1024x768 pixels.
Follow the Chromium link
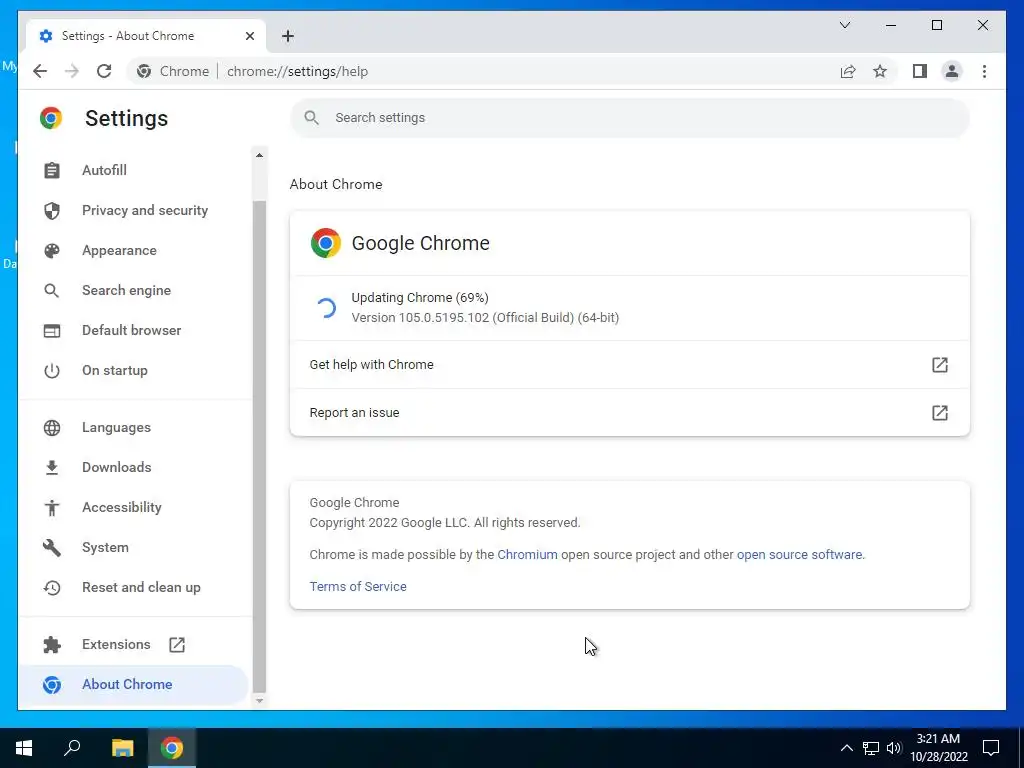click(528, 554)
